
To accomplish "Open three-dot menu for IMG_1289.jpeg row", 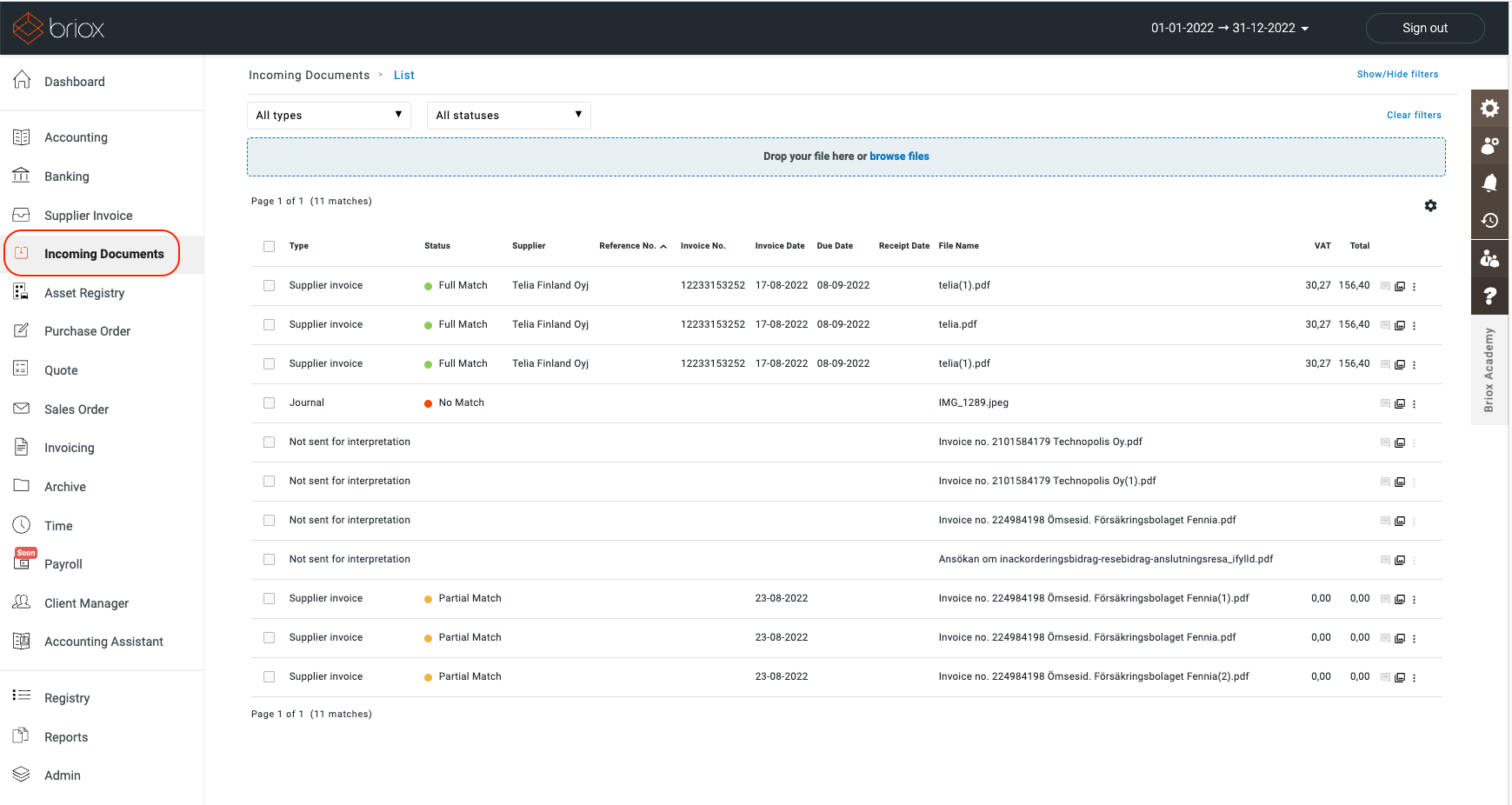I will point(1415,403).
